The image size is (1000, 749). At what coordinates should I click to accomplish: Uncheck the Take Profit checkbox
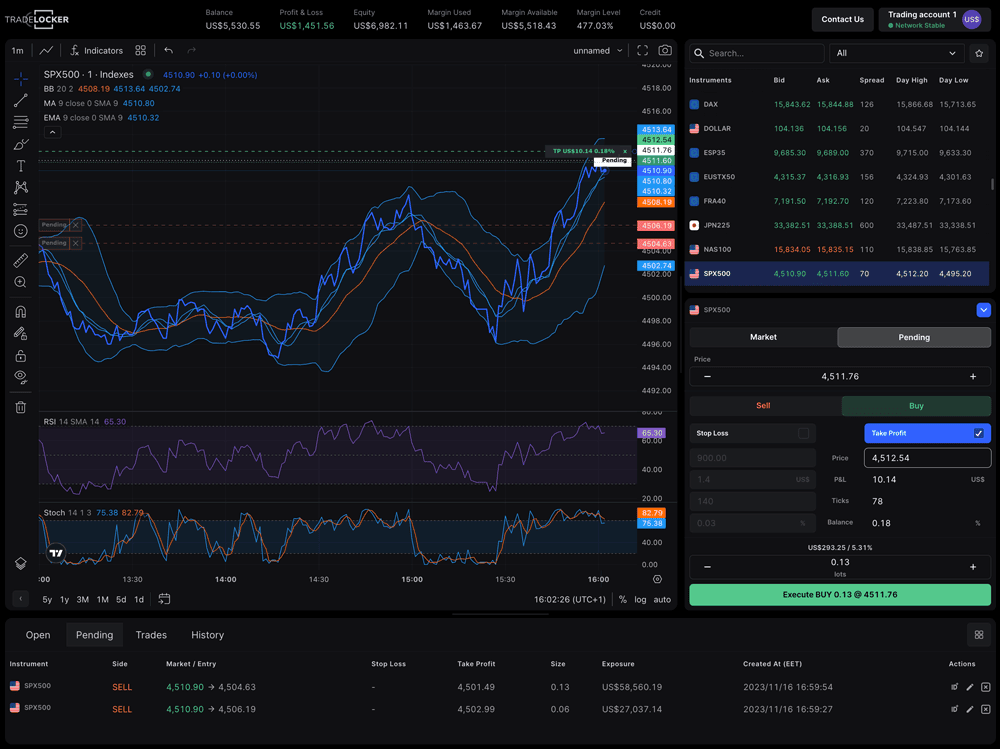(x=978, y=433)
